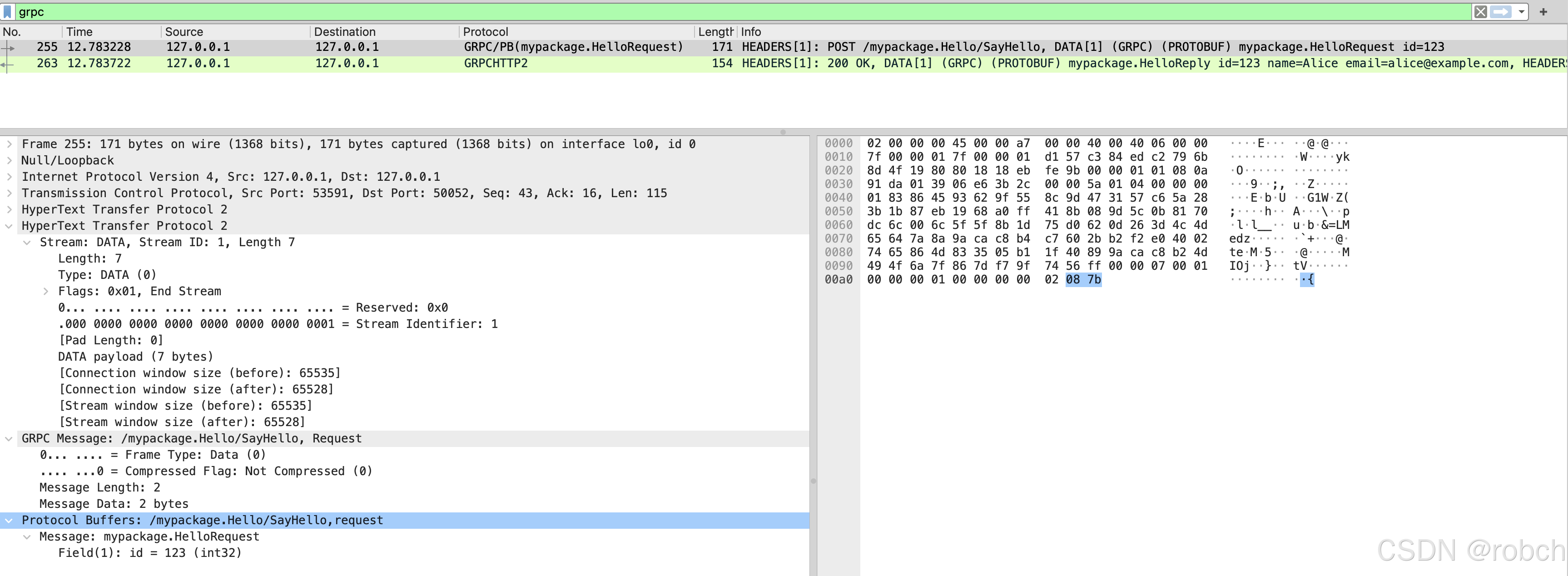This screenshot has height=576, width=1568.
Task: Expand the Frame 255 tree node
Action: [9, 144]
